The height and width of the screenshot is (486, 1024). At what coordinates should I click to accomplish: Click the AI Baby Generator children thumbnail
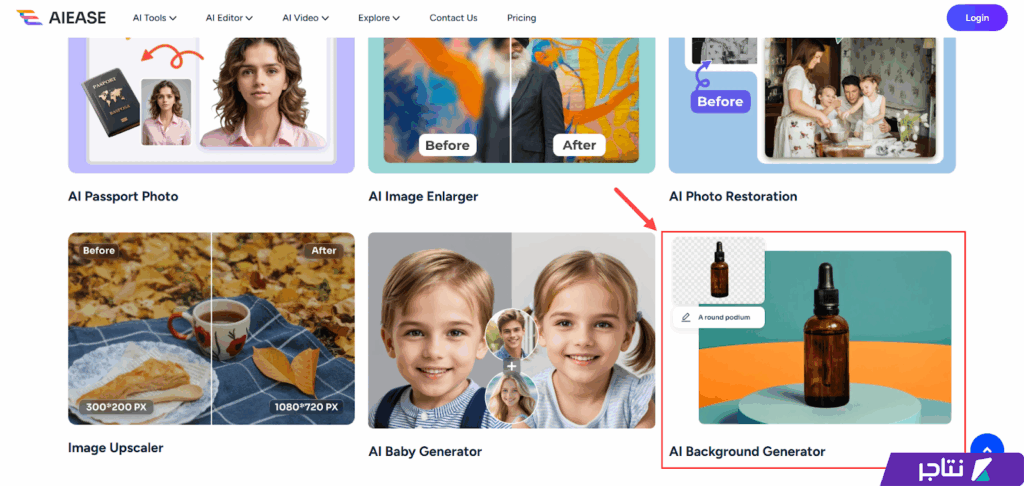511,329
